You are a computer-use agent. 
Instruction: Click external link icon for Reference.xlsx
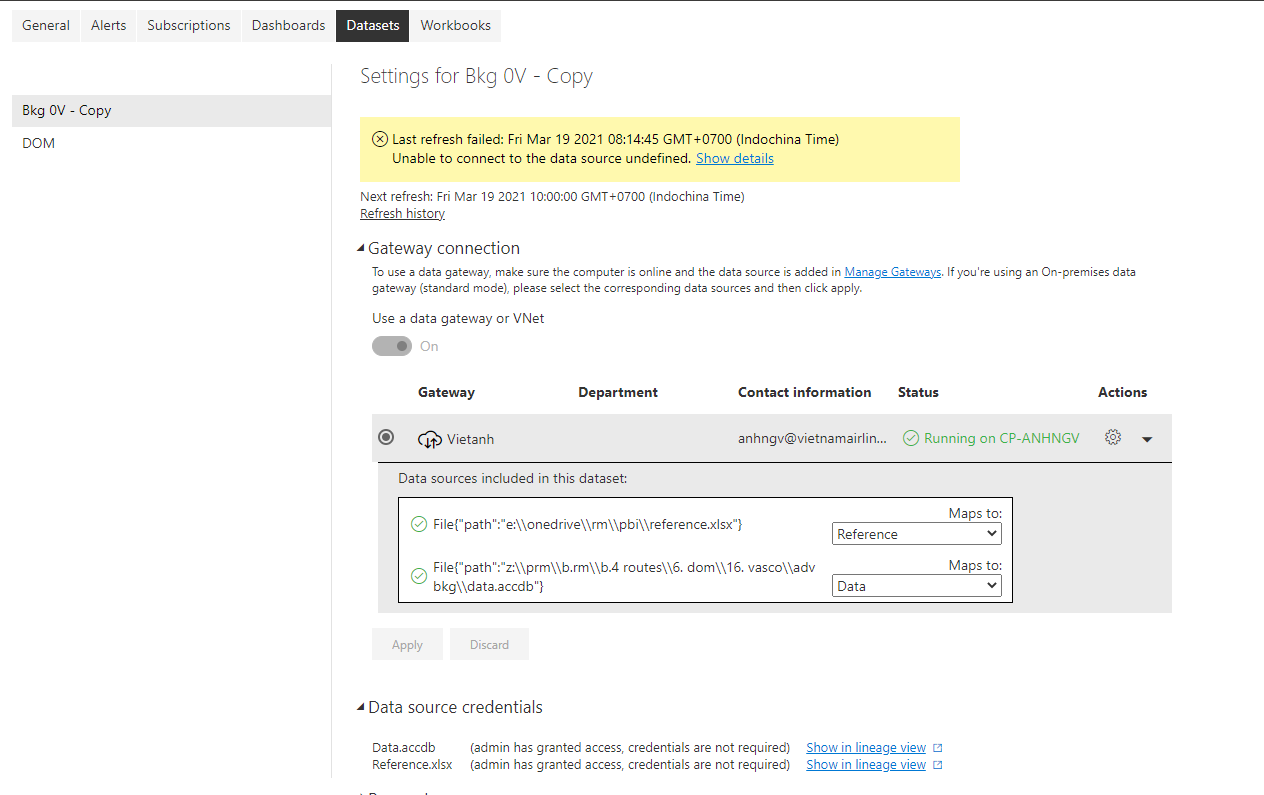pos(938,765)
